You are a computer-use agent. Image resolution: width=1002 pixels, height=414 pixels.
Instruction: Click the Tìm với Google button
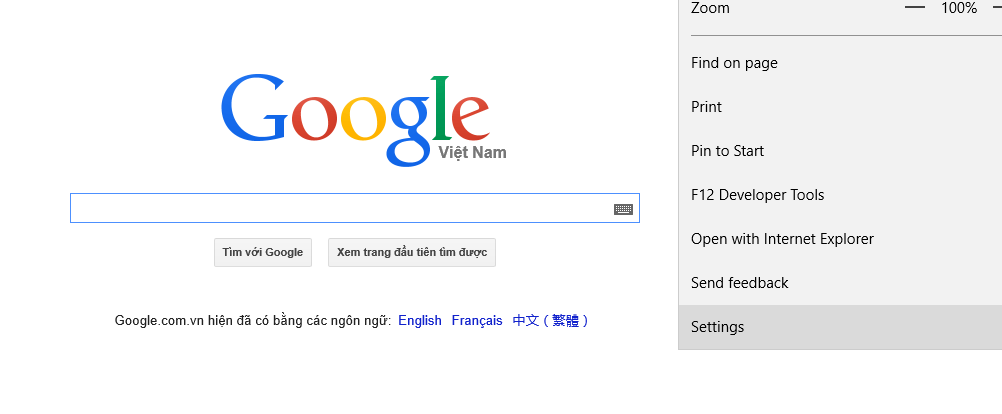click(263, 252)
